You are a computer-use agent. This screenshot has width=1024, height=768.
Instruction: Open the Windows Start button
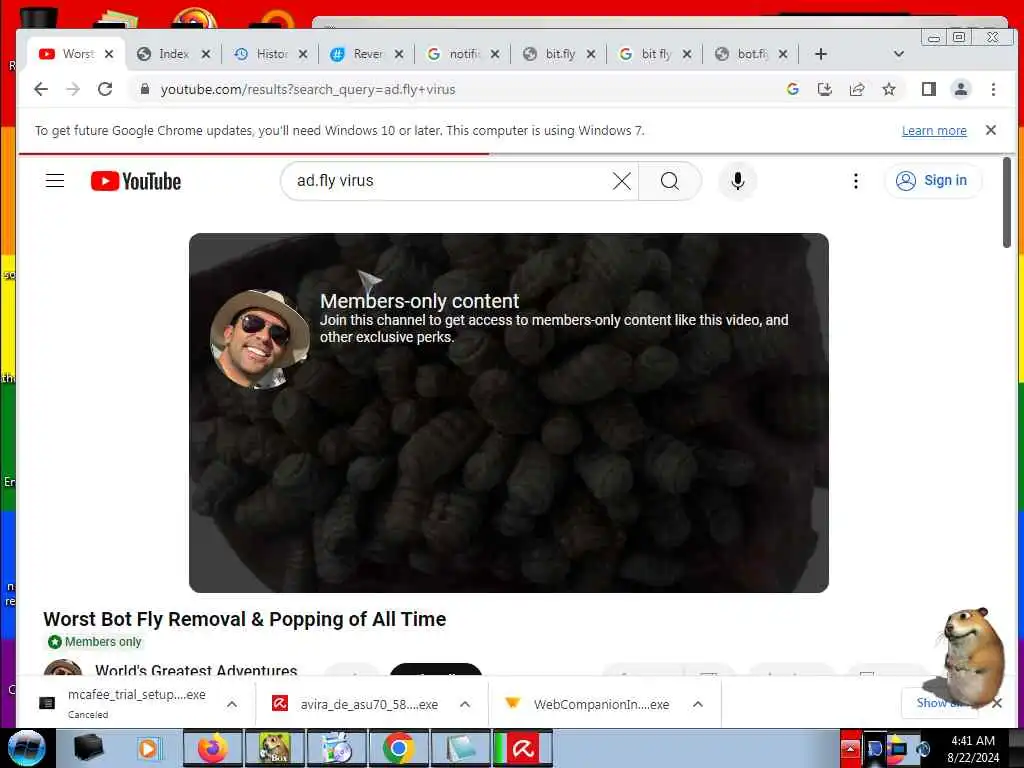(x=27, y=748)
